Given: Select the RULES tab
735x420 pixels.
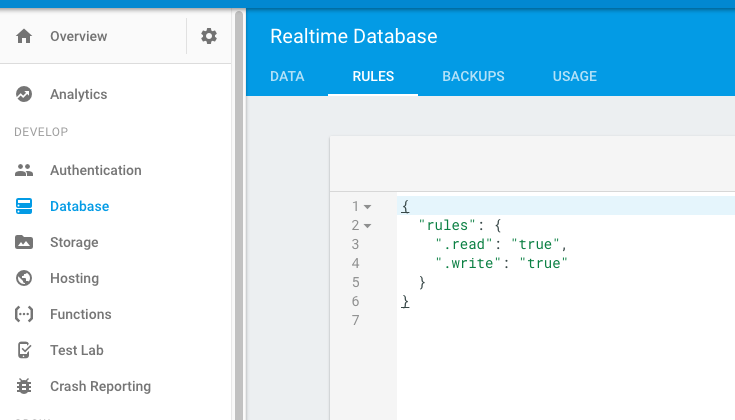Looking at the screenshot, I should click(373, 76).
